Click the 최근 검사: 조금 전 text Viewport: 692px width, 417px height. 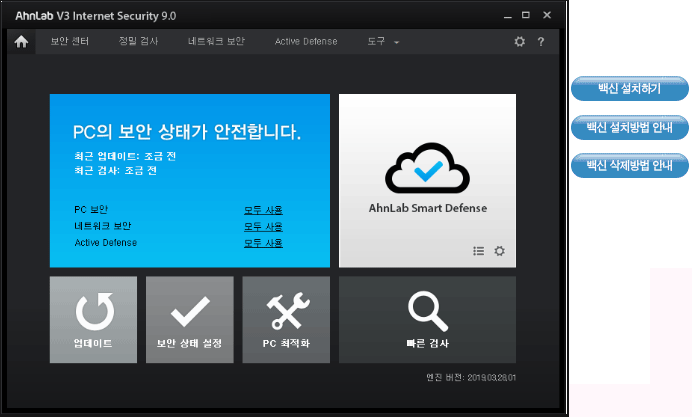tap(116, 171)
